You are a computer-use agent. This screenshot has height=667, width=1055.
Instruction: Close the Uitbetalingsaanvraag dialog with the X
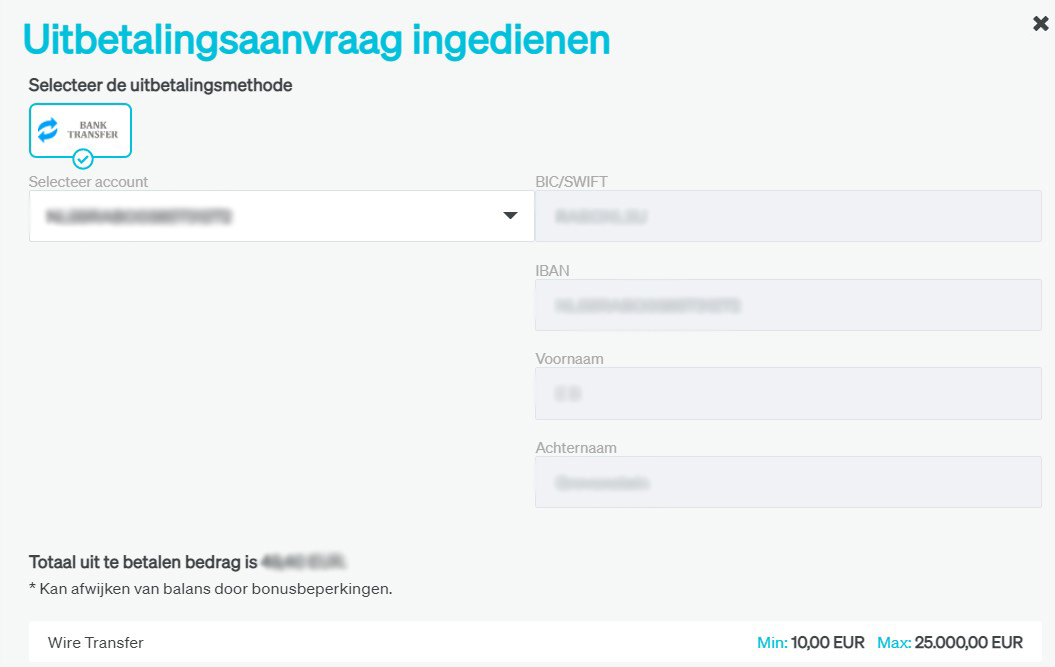point(1040,23)
